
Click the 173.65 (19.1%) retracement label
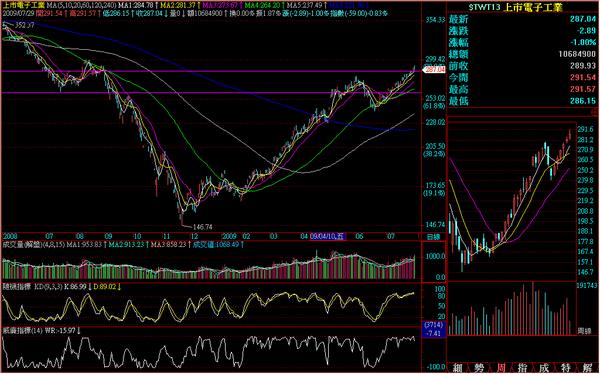coord(435,189)
